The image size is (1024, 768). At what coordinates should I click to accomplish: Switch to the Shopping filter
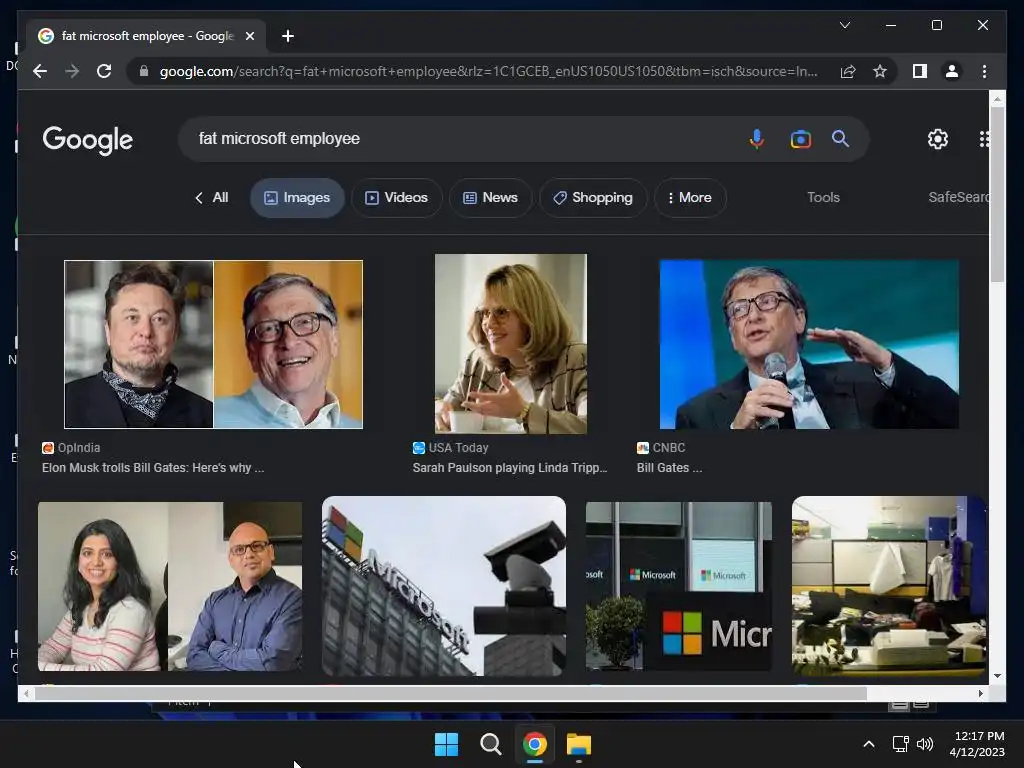pyautogui.click(x=593, y=197)
